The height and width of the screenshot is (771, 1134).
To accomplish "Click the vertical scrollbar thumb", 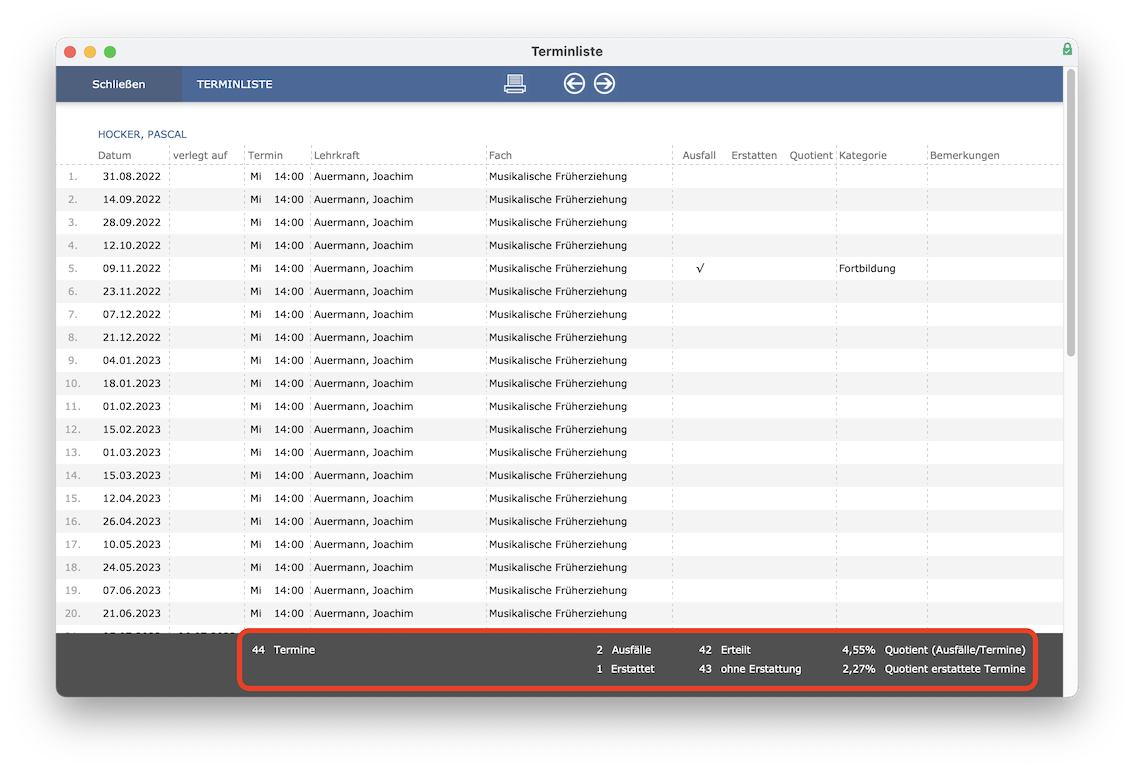I will 1071,211.
